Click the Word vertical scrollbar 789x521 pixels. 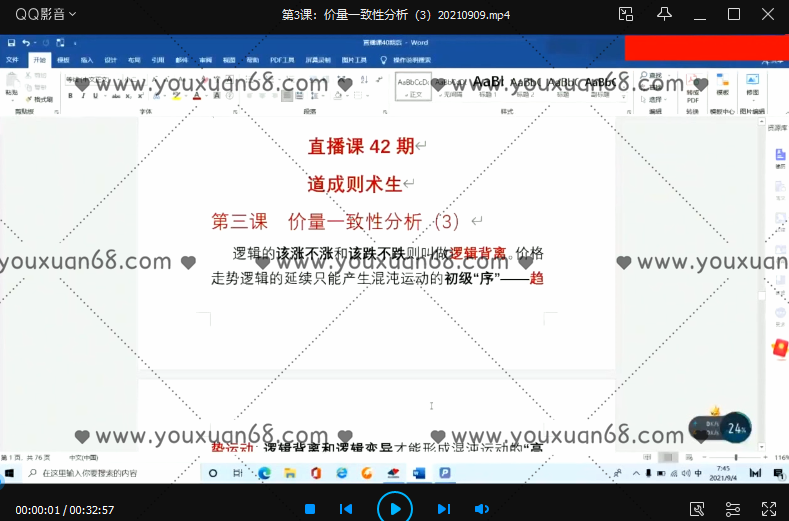pos(762,284)
